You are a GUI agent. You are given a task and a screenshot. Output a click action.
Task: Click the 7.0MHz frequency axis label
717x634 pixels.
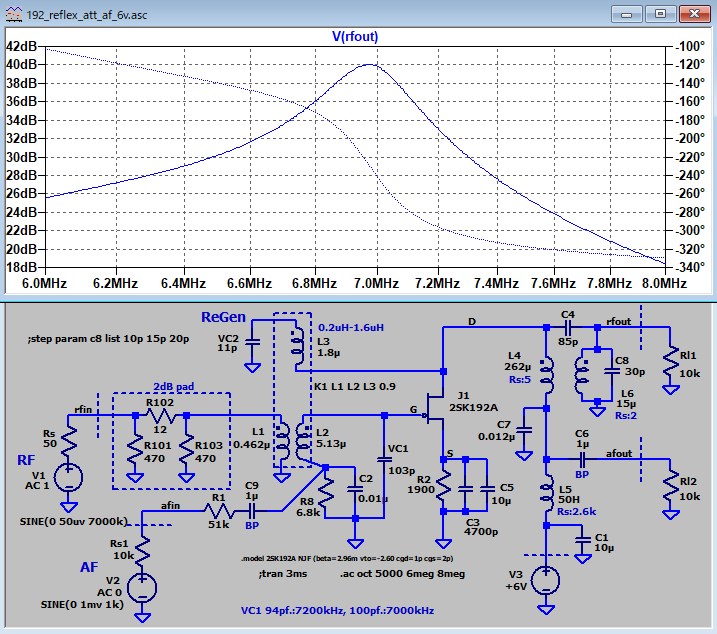[376, 284]
